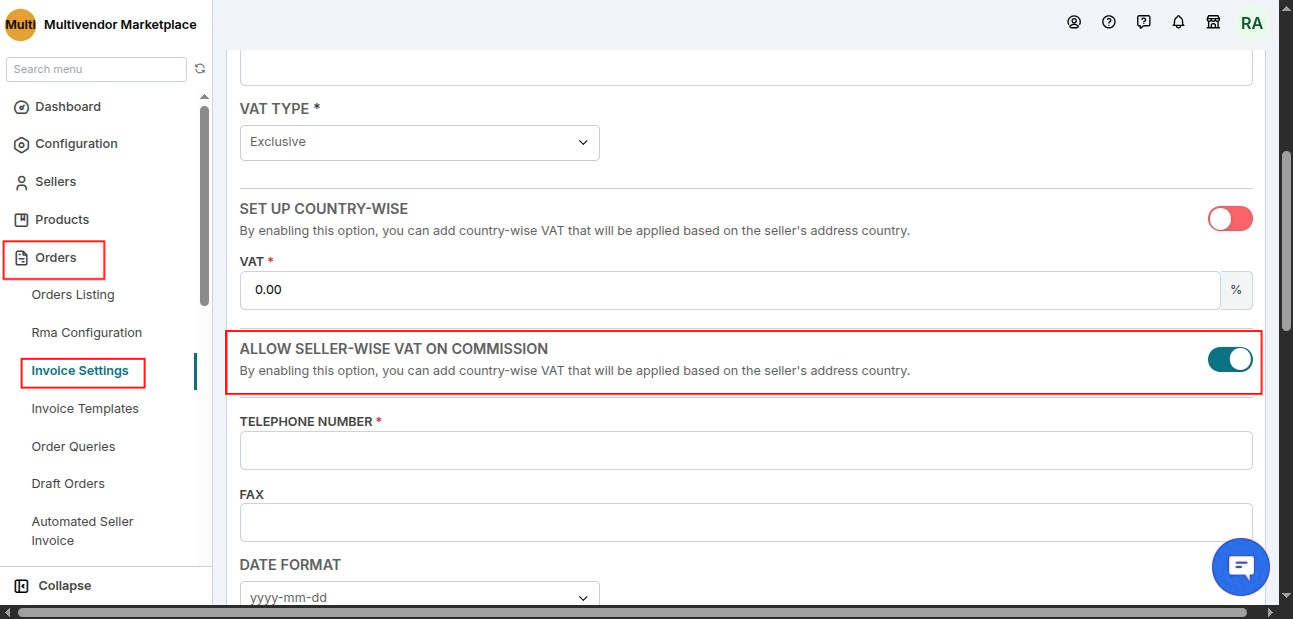Screen dimensions: 1293x619
Task: Click the Orders document icon
Action: tap(21, 258)
